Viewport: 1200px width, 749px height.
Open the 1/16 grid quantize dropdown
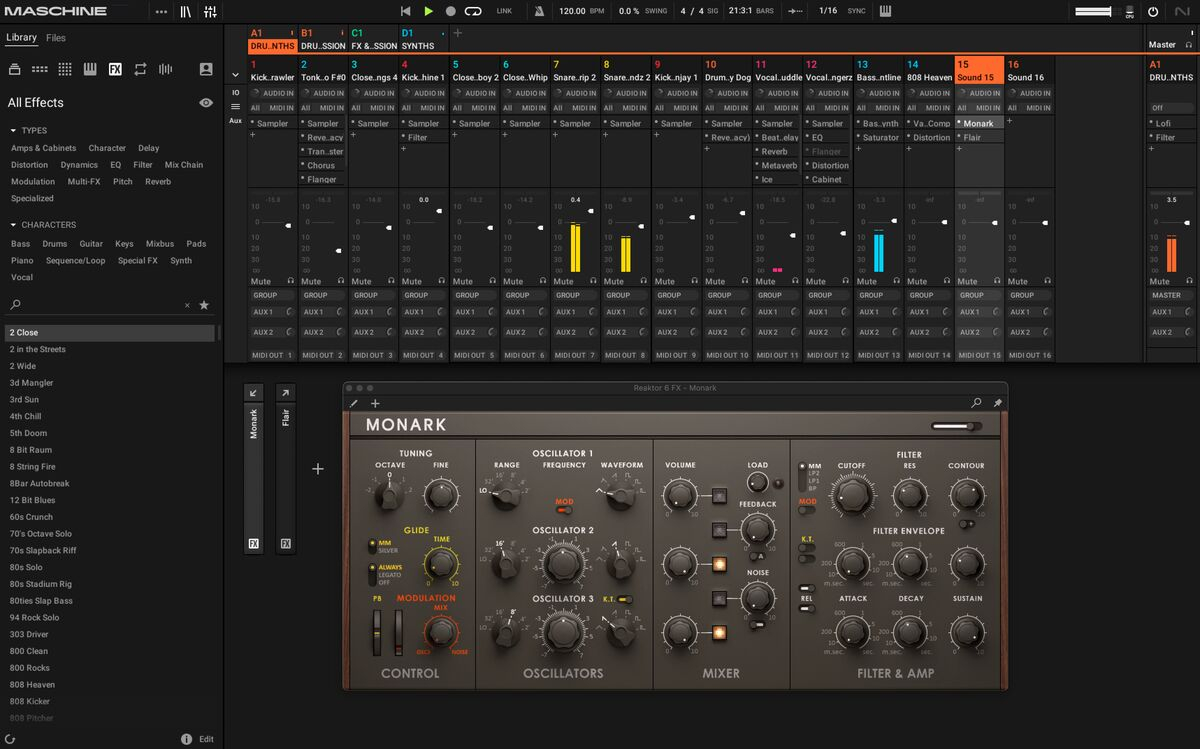(x=828, y=11)
